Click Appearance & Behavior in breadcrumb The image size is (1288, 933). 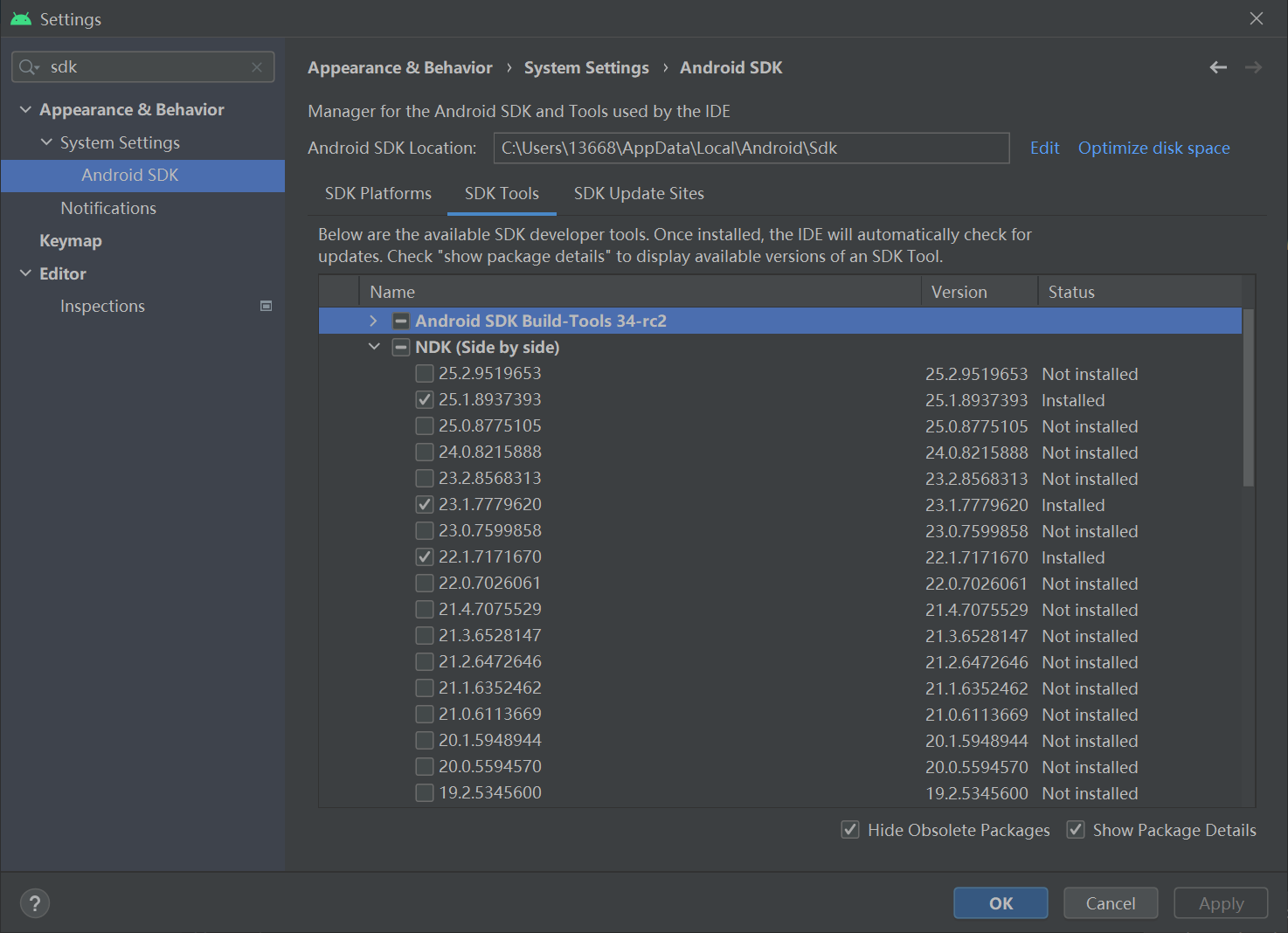(x=400, y=67)
